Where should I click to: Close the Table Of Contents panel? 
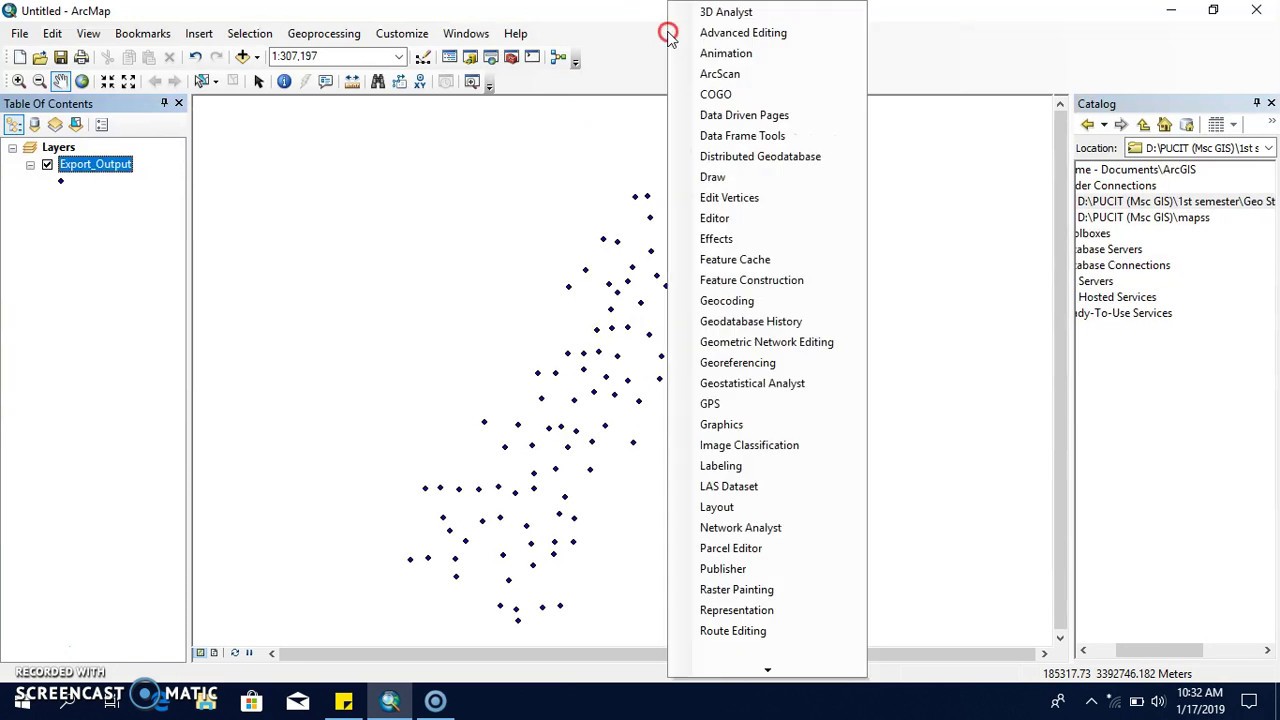click(x=179, y=103)
